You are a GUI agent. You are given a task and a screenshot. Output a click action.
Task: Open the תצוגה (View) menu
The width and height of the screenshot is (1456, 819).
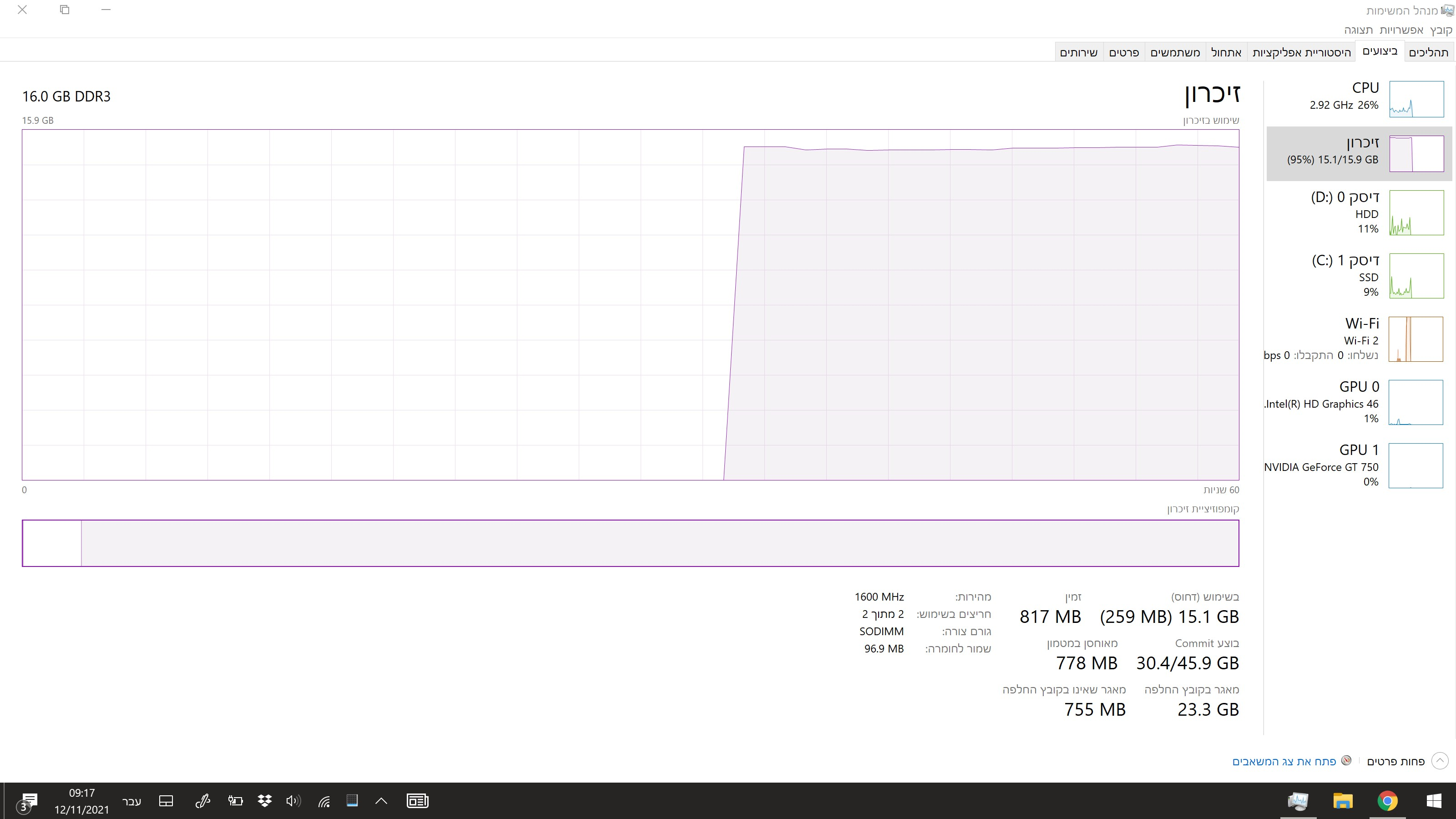pos(1358,30)
